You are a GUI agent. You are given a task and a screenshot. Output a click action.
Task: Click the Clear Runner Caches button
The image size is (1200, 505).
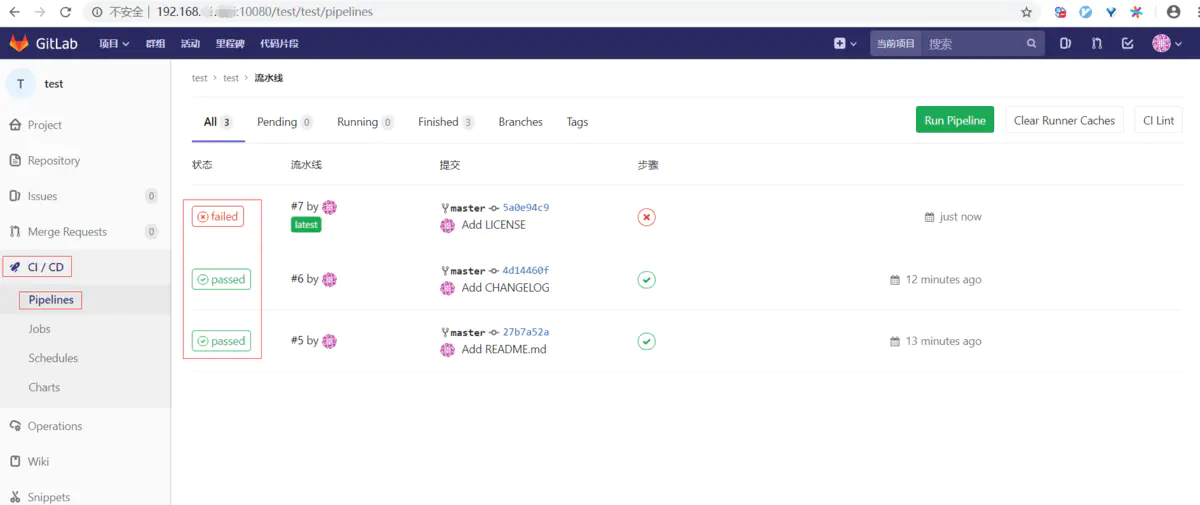pos(1064,120)
